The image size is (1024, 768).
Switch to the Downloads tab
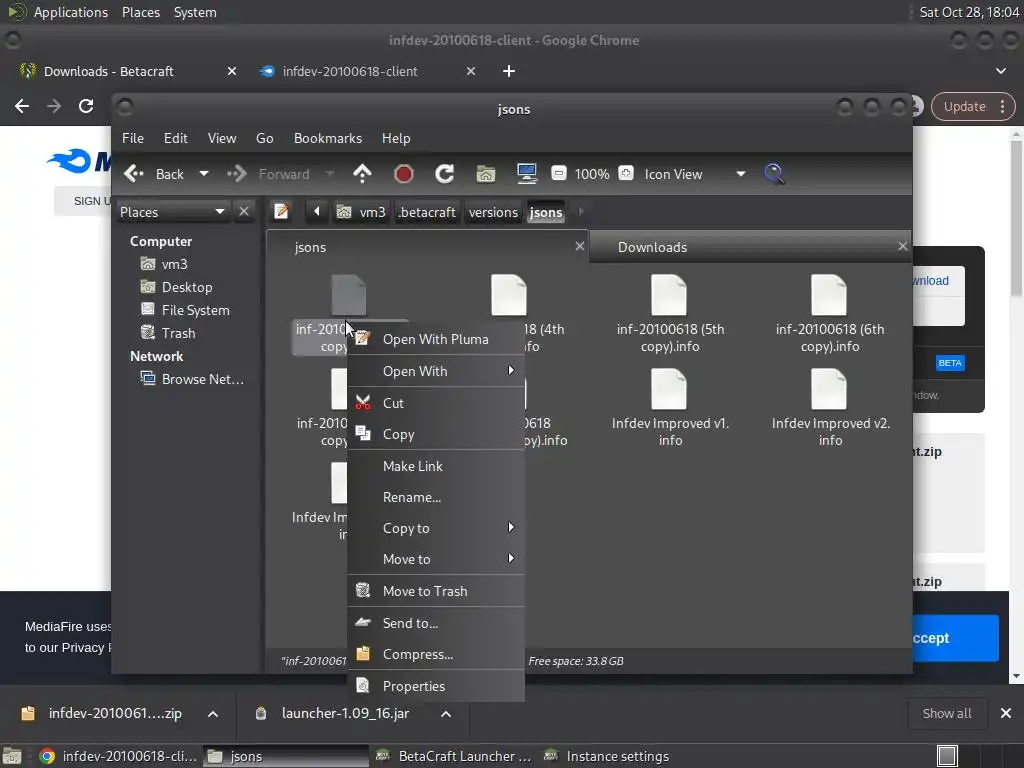652,247
